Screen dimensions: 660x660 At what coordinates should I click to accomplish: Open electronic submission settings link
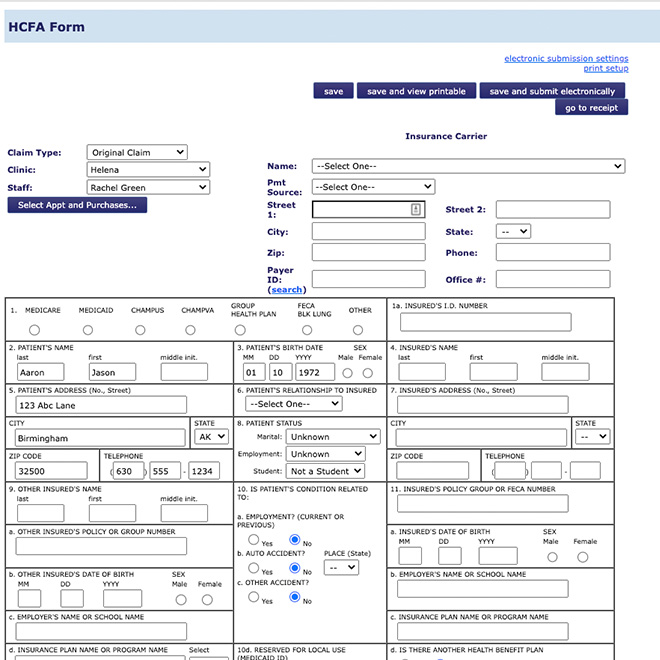(566, 58)
